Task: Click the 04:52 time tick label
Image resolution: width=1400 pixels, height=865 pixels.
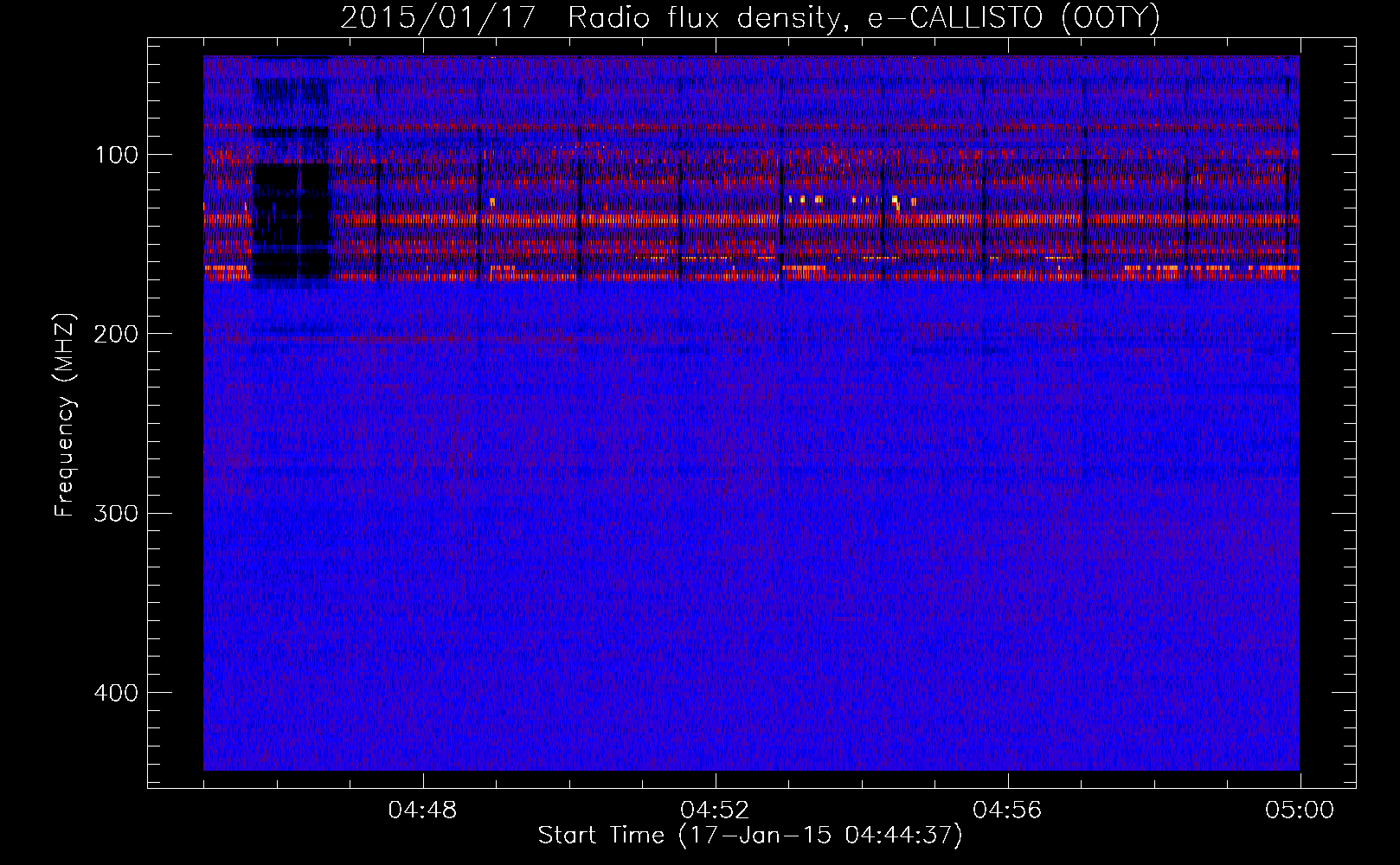Action: tap(715, 811)
